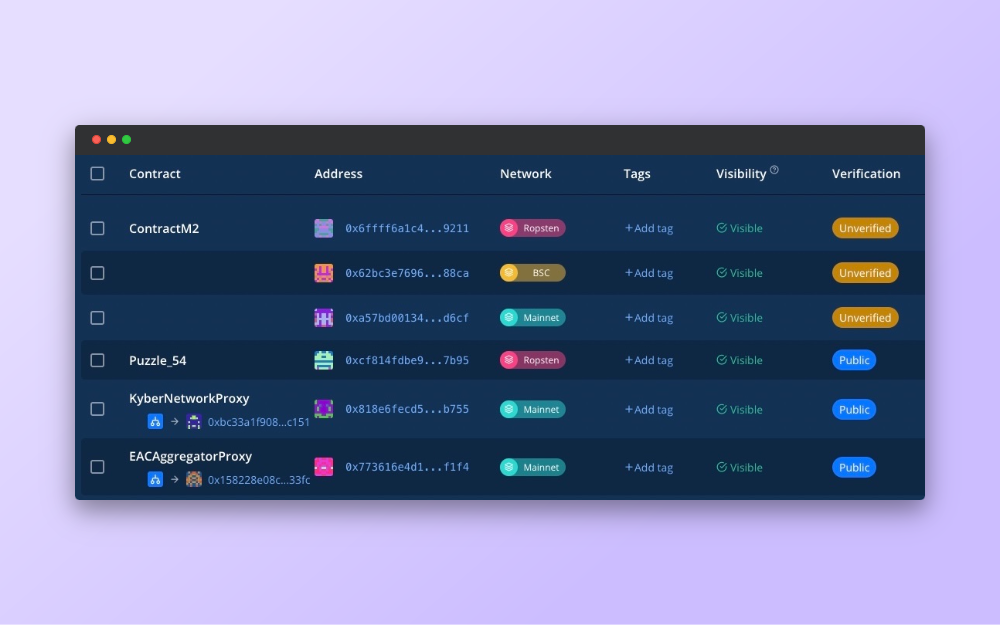Click the identicon beside 0x773616e4d1...f1f4
Screen dimensions: 1000x625
click(x=323, y=467)
